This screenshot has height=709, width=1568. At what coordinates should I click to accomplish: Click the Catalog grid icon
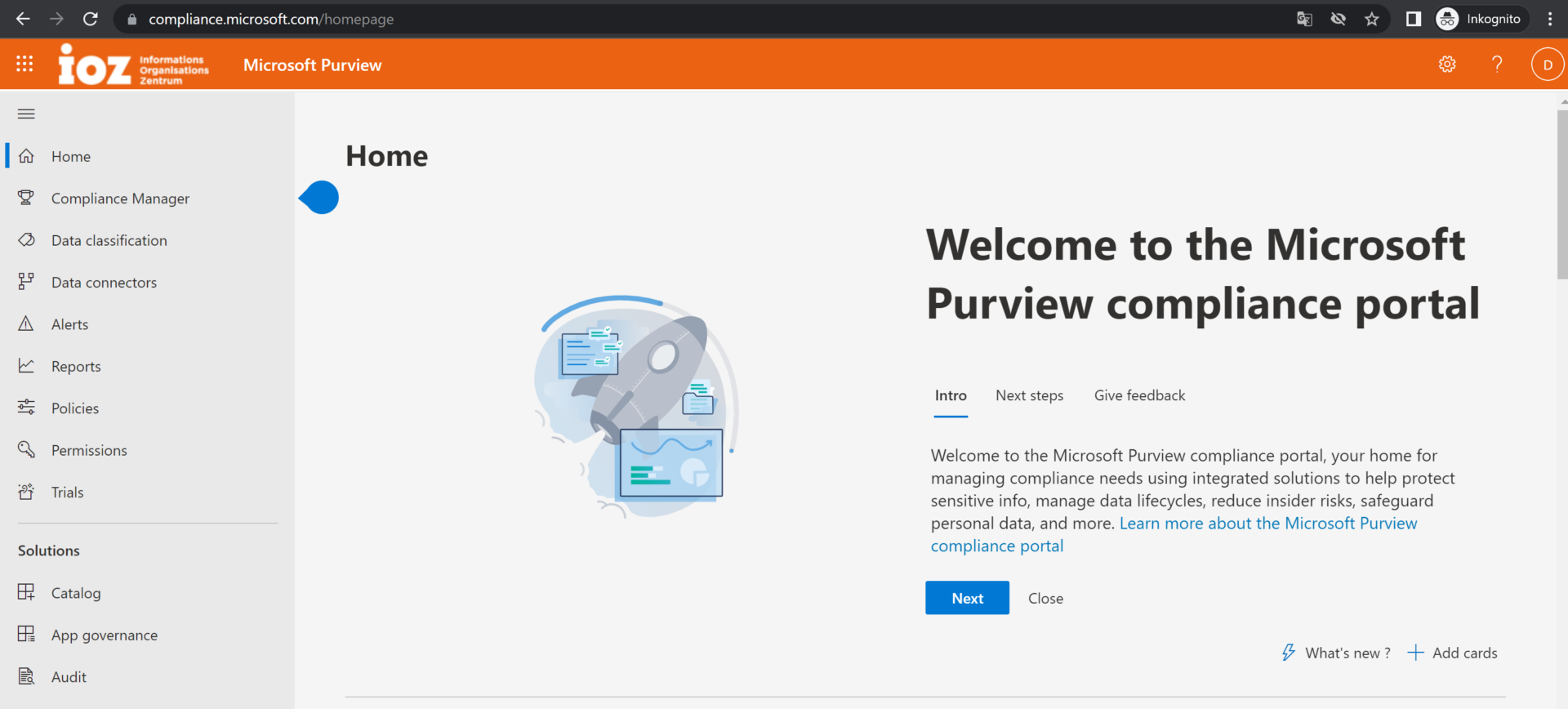(x=26, y=592)
